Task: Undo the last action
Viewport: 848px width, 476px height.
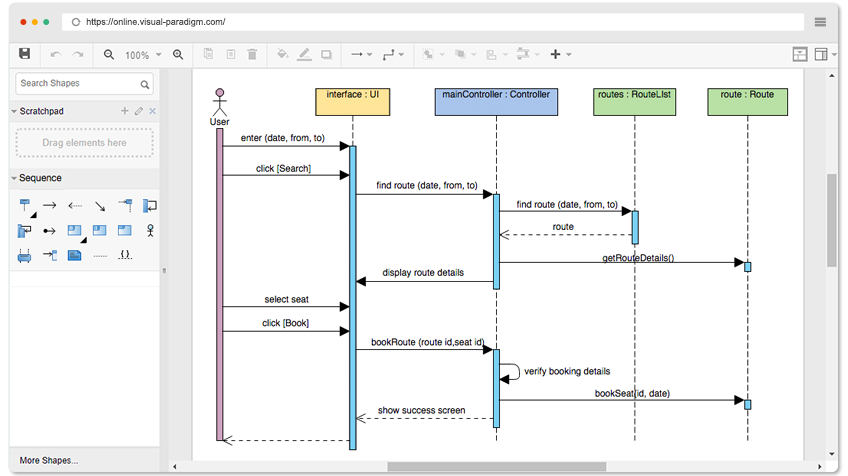Action: (55, 55)
